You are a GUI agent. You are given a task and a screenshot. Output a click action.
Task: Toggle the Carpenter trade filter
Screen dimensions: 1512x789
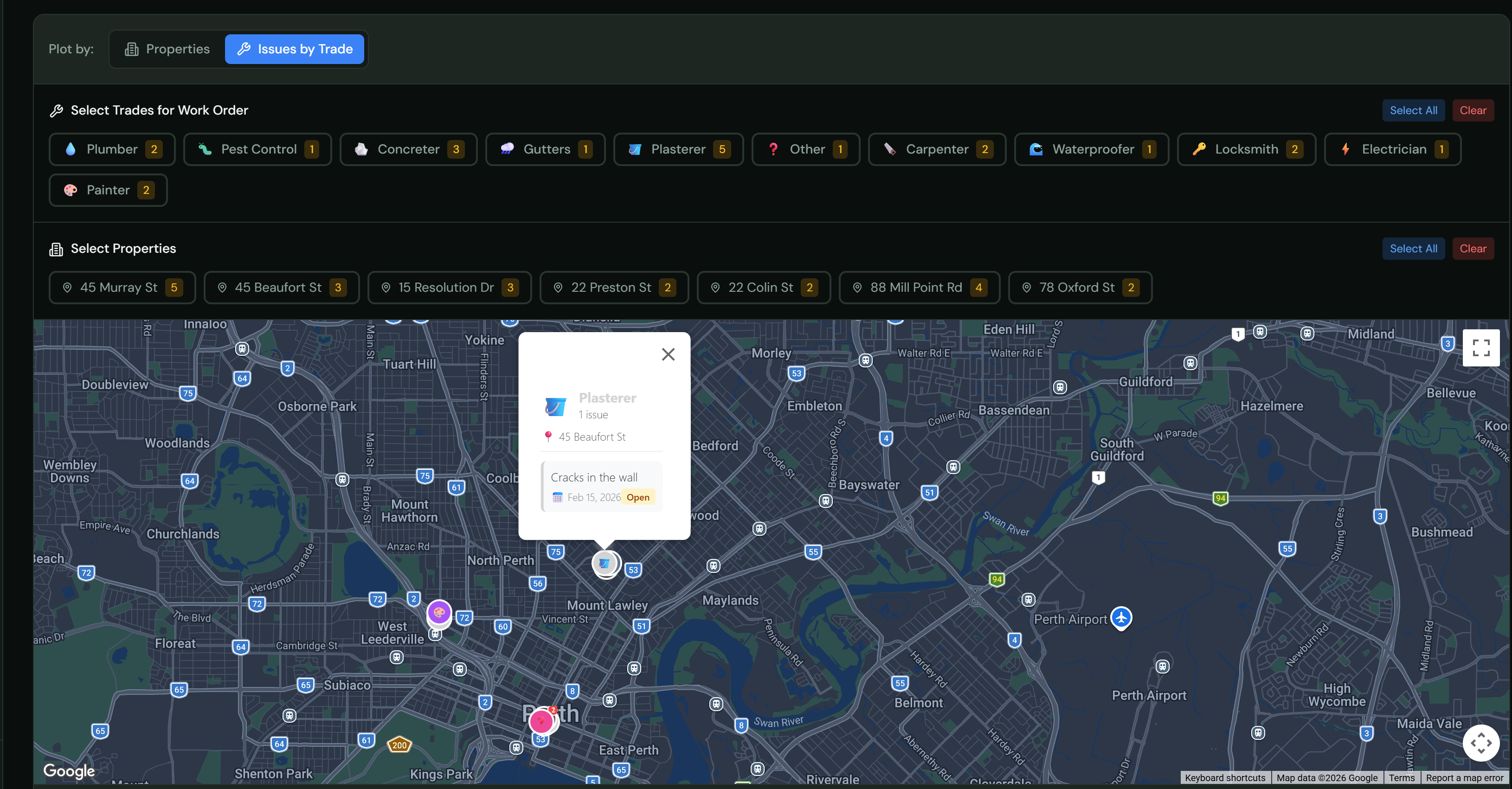(937, 149)
